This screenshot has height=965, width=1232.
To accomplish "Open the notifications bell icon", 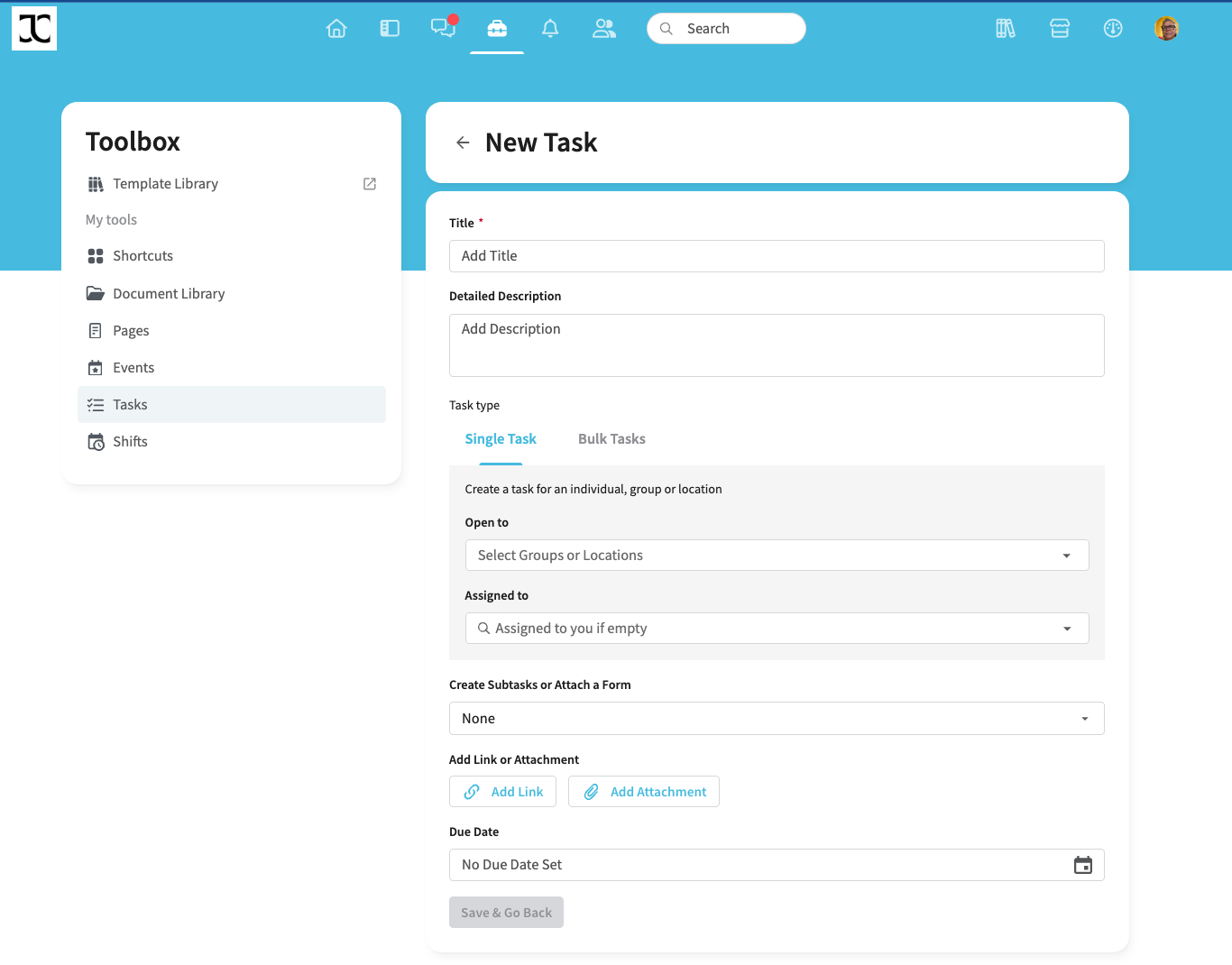I will click(550, 29).
